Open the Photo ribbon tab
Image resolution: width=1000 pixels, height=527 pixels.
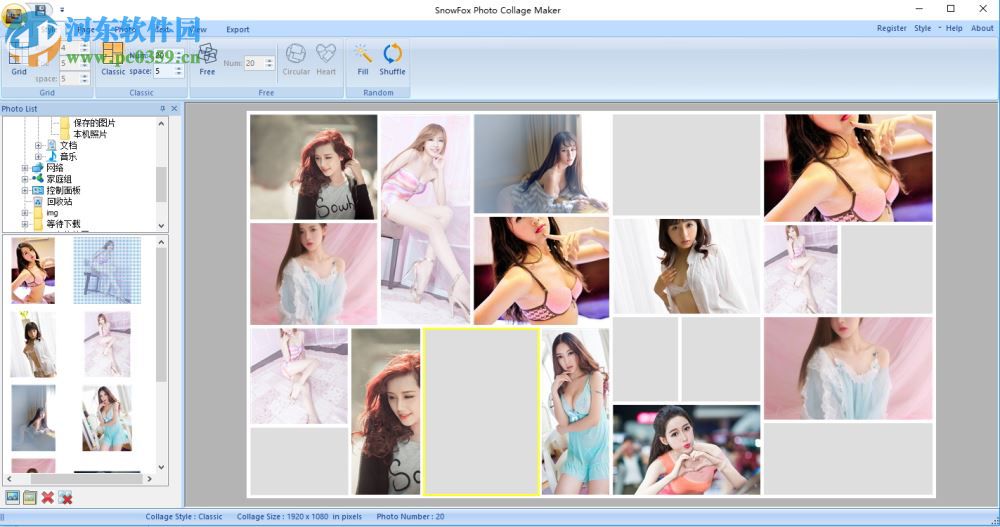125,29
